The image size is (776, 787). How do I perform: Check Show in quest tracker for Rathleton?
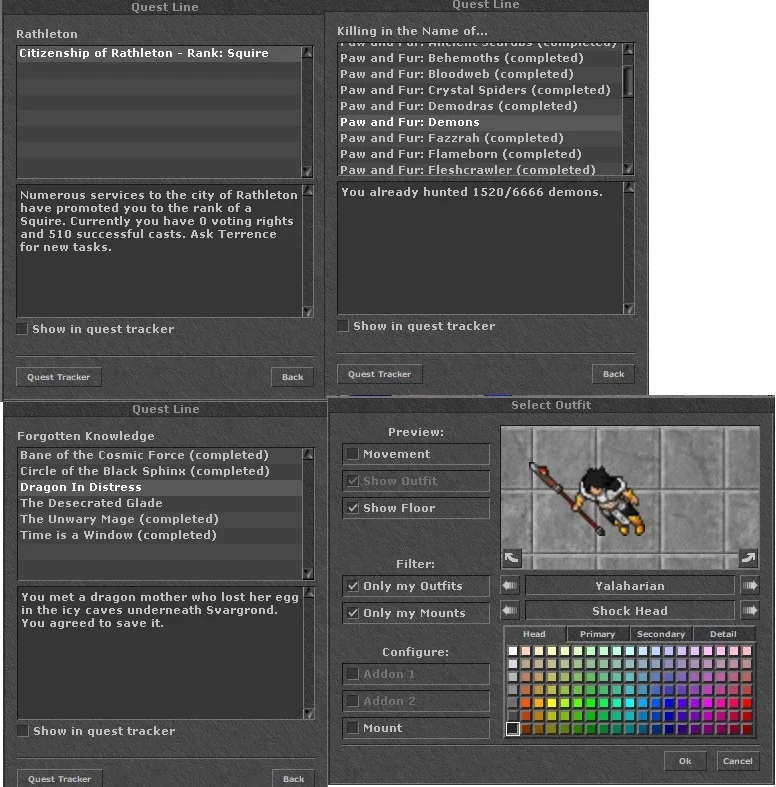click(22, 329)
